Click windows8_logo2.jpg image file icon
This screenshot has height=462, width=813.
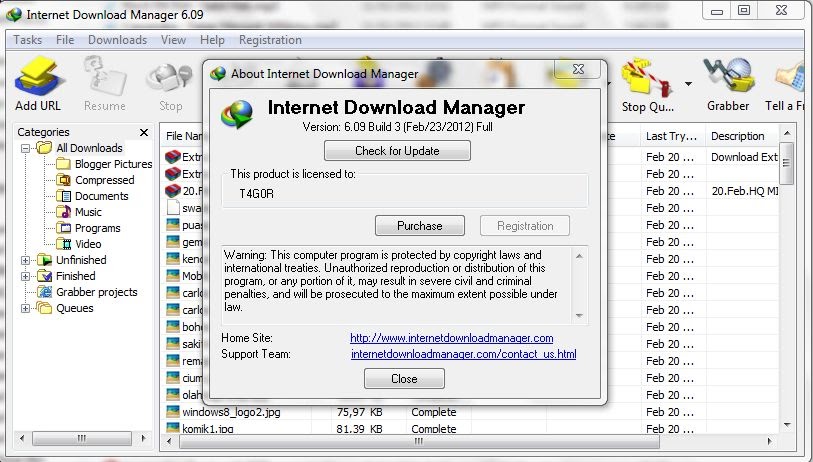(172, 412)
